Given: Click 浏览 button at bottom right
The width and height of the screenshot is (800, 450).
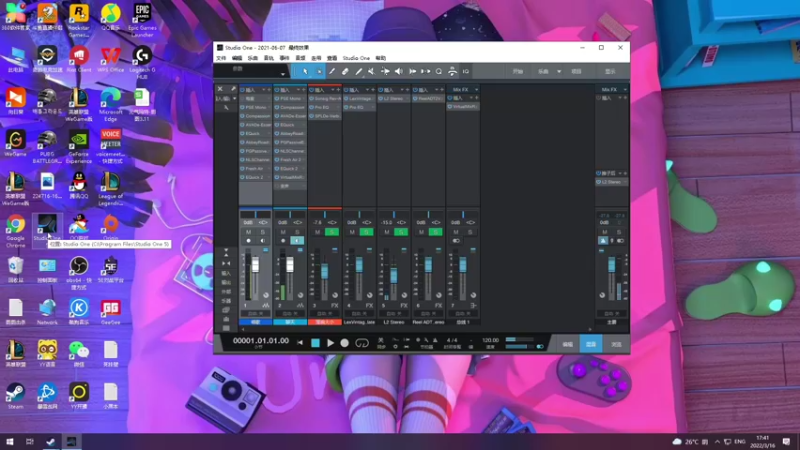Looking at the screenshot, I should (616, 344).
